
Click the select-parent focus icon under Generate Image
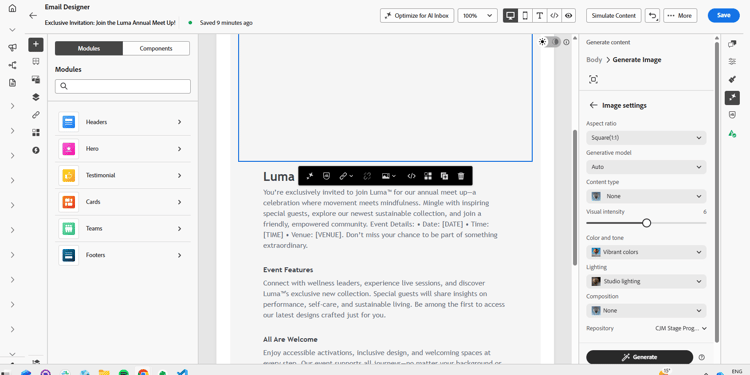click(x=594, y=79)
